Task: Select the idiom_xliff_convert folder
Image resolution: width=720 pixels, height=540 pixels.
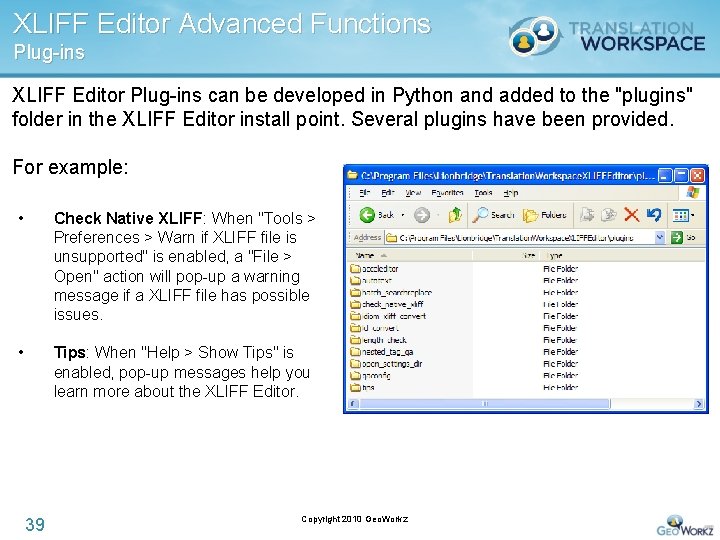Action: pyautogui.click(x=388, y=316)
